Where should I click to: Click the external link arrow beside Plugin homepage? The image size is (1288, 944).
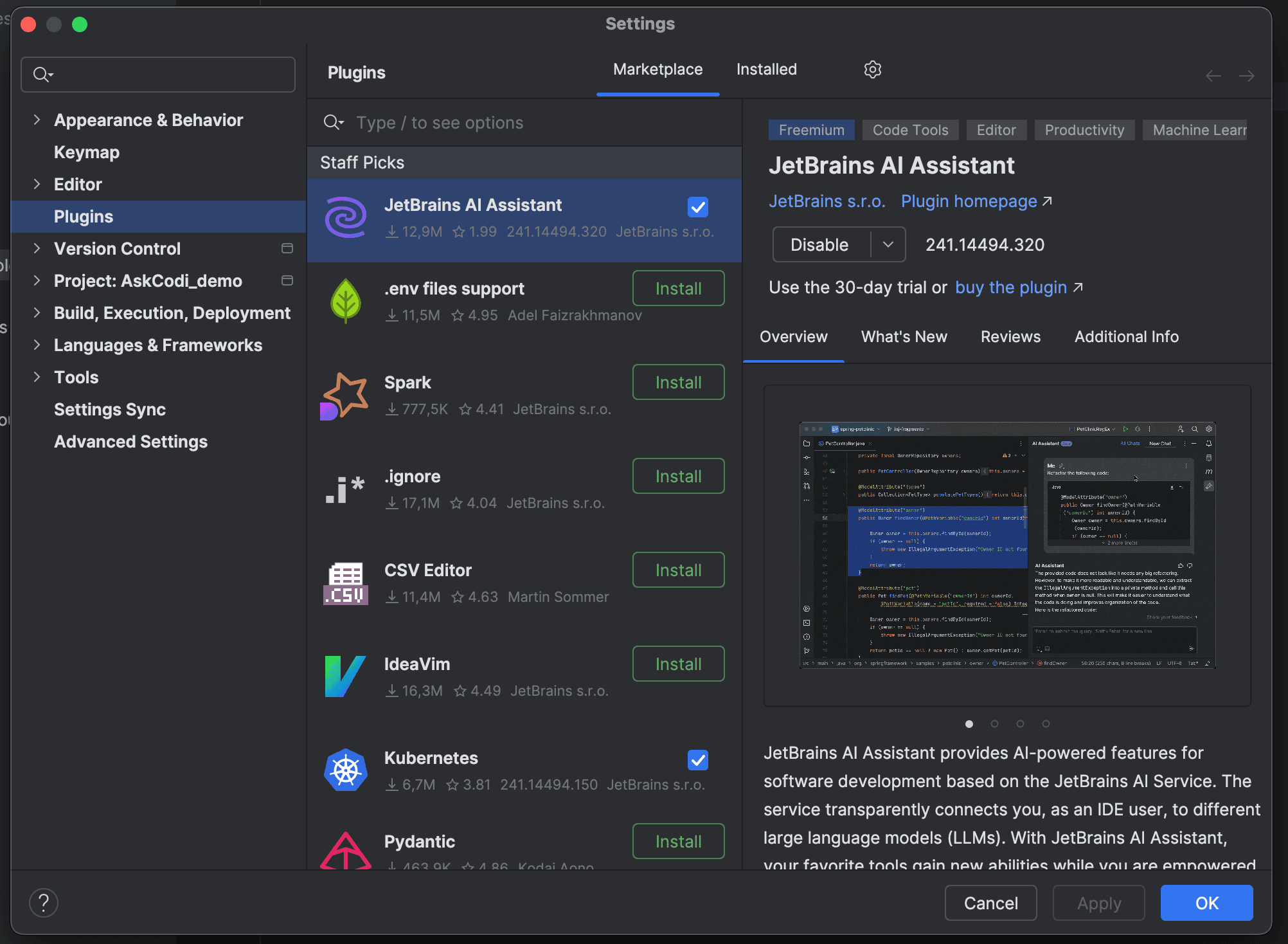coord(1047,201)
